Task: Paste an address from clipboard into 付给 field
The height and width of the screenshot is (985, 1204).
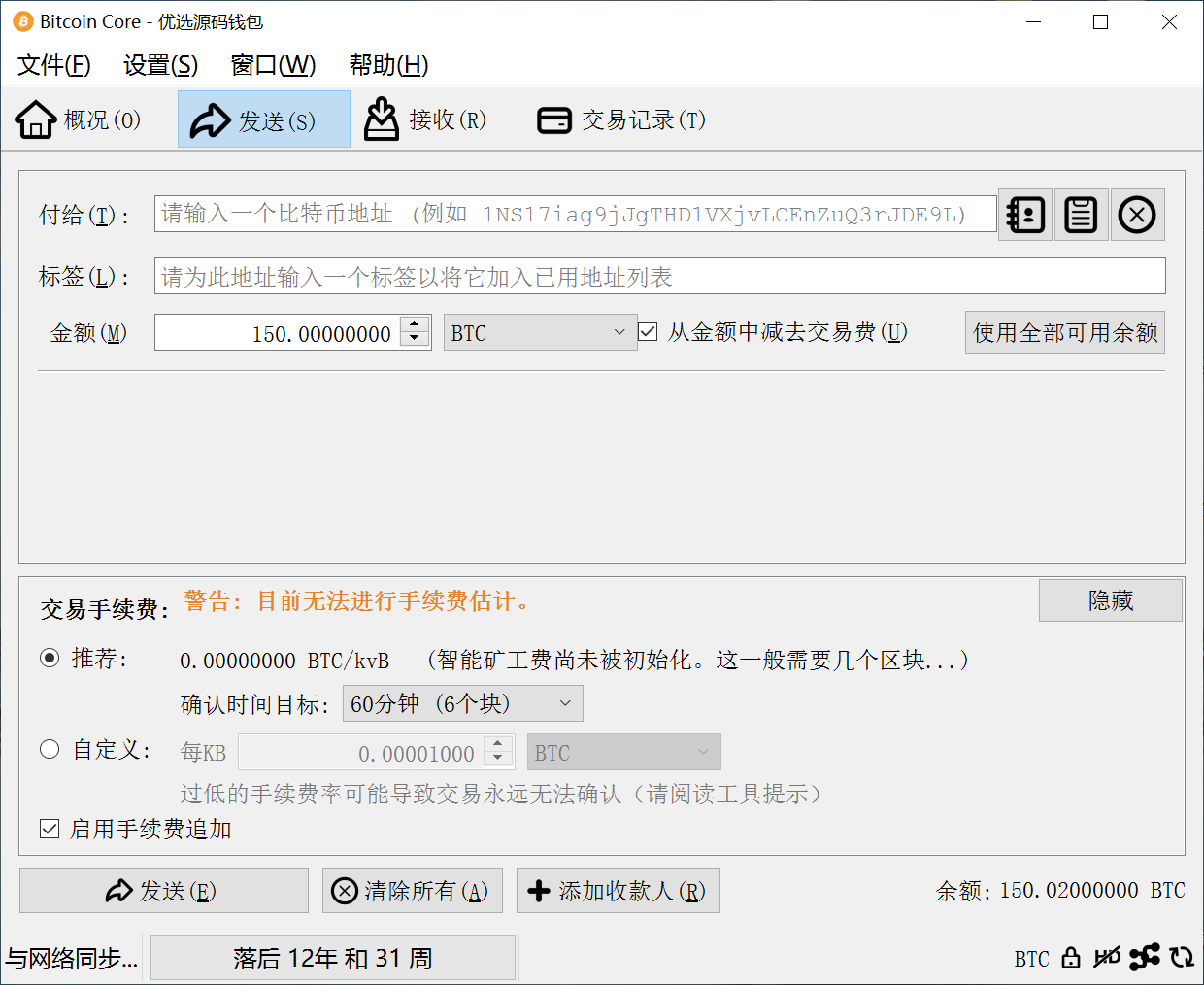Action: click(x=1081, y=214)
